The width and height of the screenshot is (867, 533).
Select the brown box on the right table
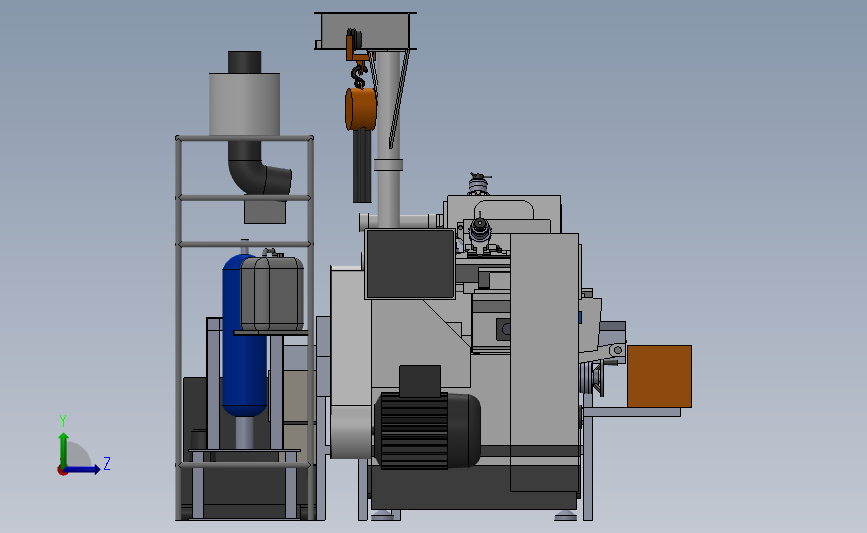(659, 377)
